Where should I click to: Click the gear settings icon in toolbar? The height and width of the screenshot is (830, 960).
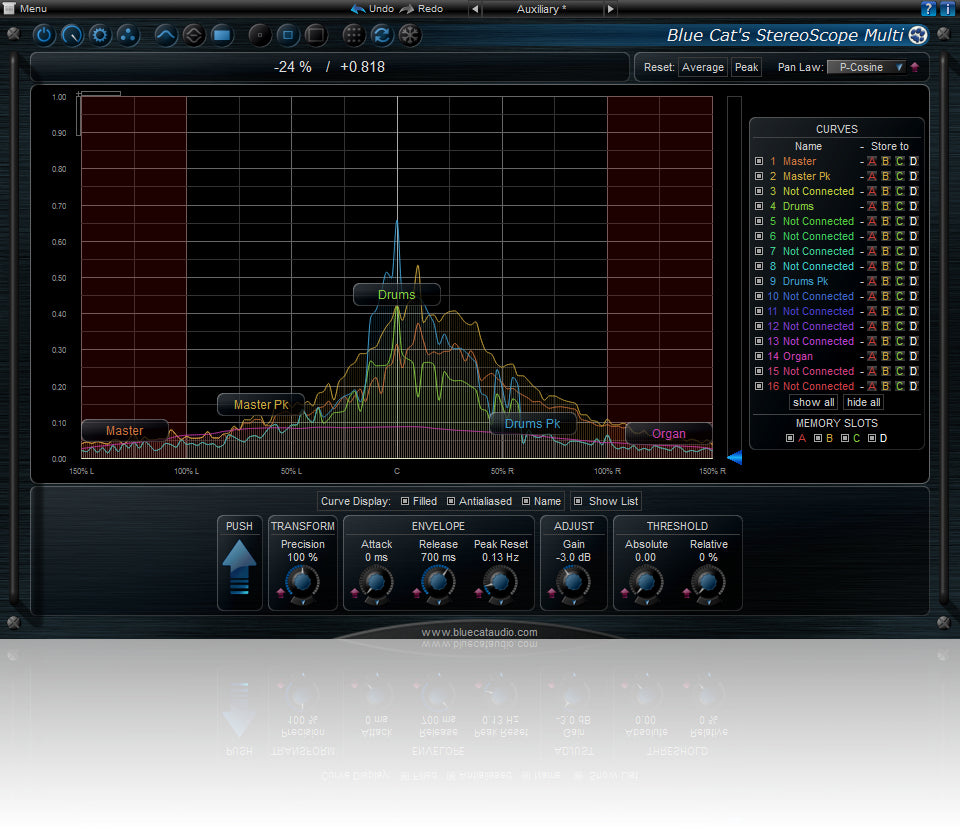click(100, 36)
